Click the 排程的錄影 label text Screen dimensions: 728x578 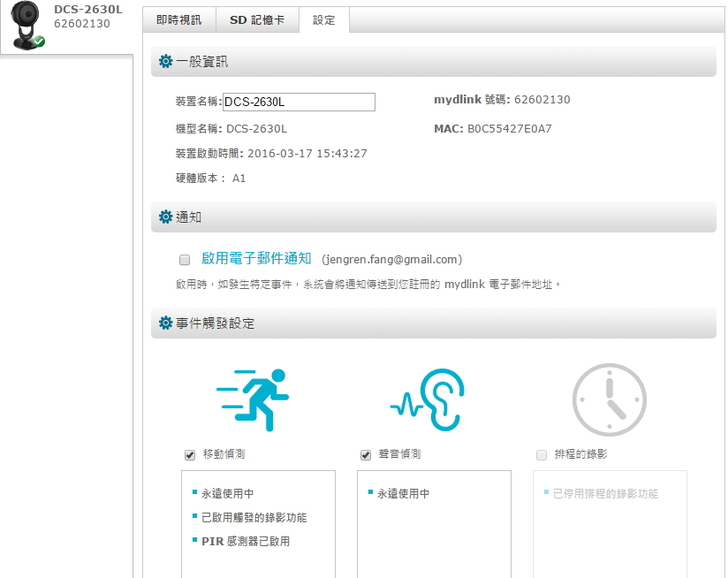580,454
